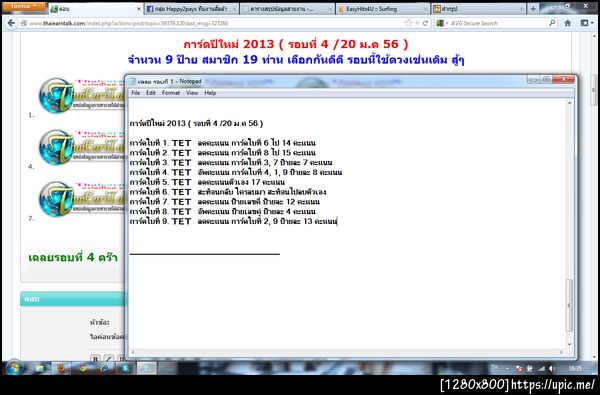Click the magnifier icon in AVG search box
Viewport: 600px width, 395px height.
[552, 23]
